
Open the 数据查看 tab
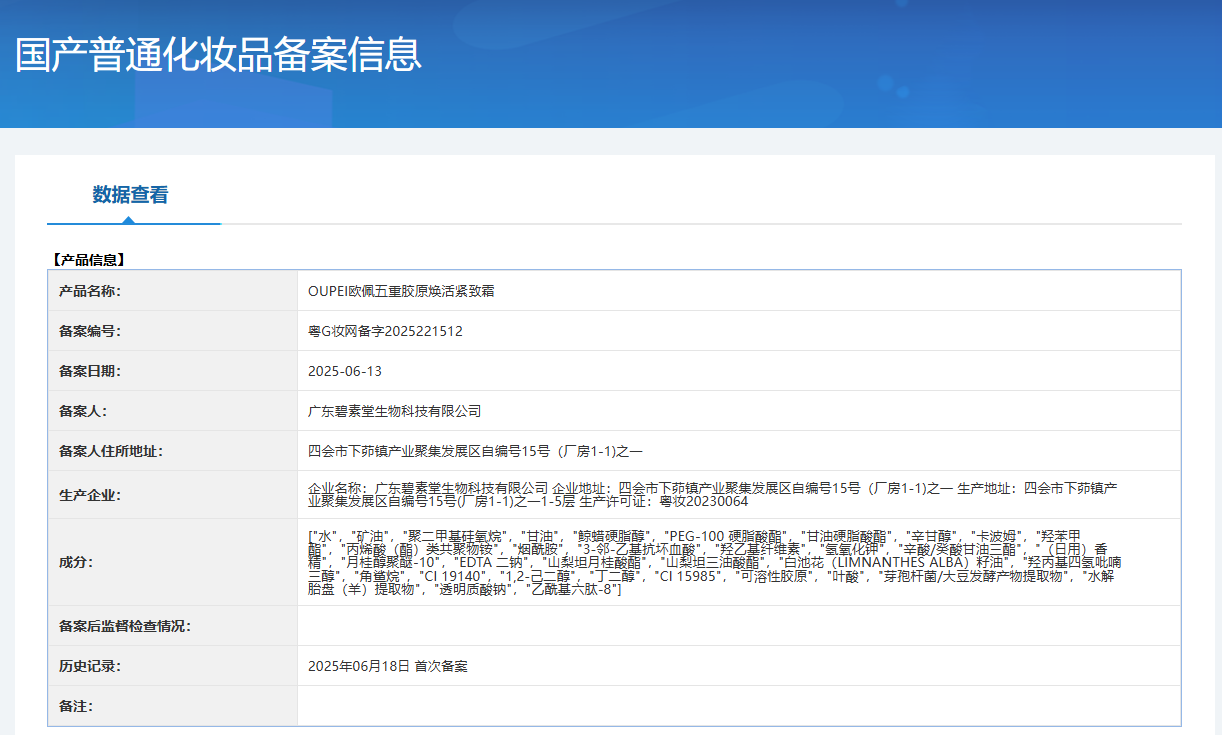tap(131, 195)
